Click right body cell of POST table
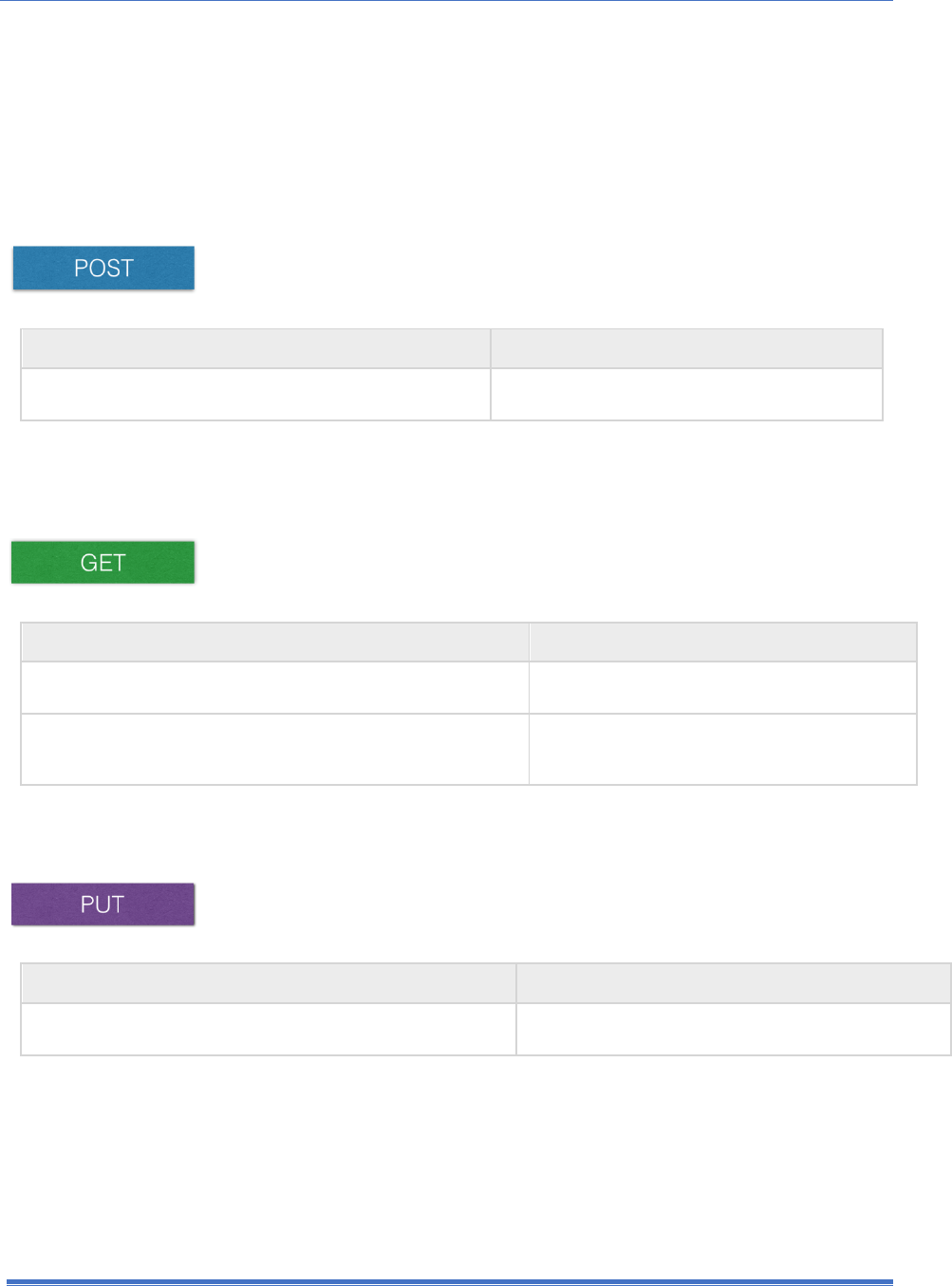 (686, 394)
